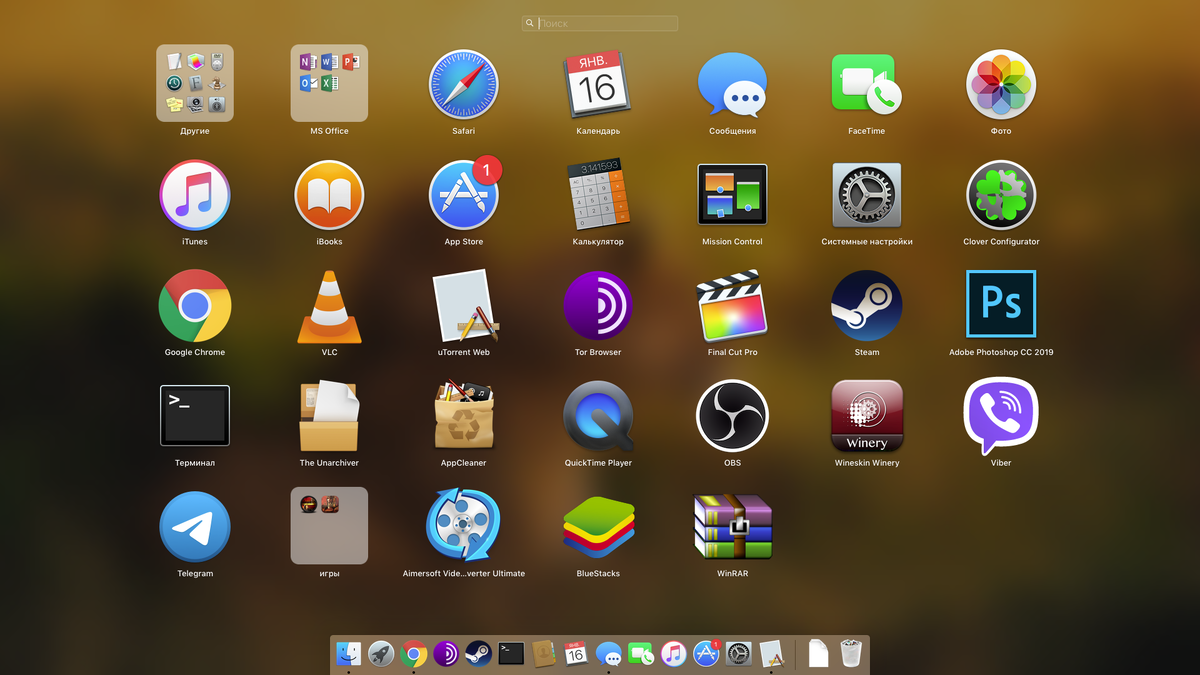Open the Другие folder in Launchpad
The height and width of the screenshot is (675, 1200).
pyautogui.click(x=195, y=83)
